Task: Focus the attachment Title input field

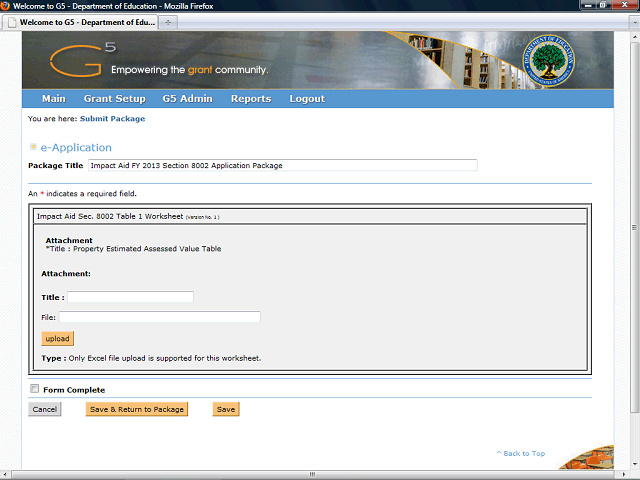Action: [130, 297]
